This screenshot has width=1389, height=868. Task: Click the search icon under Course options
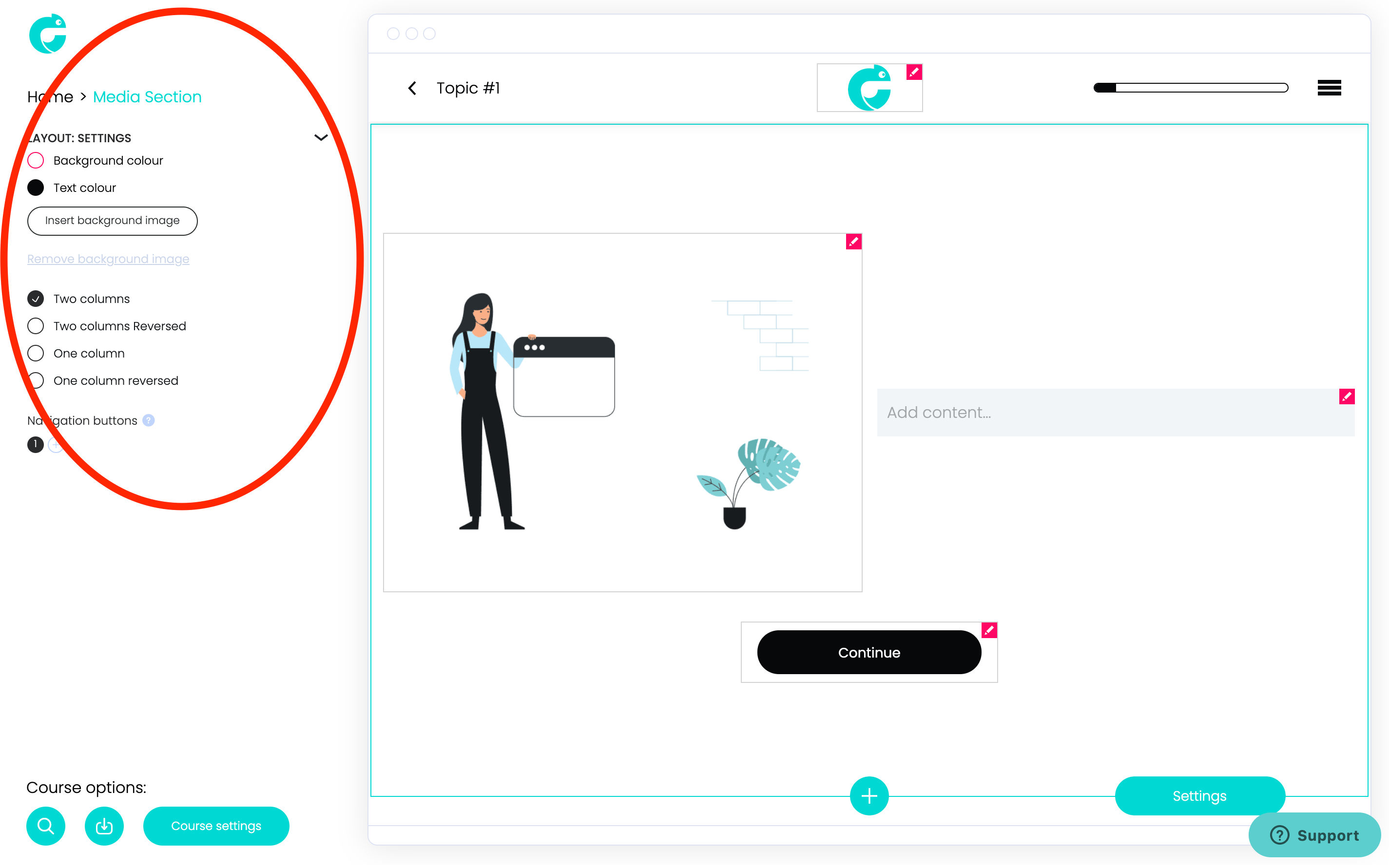point(45,826)
